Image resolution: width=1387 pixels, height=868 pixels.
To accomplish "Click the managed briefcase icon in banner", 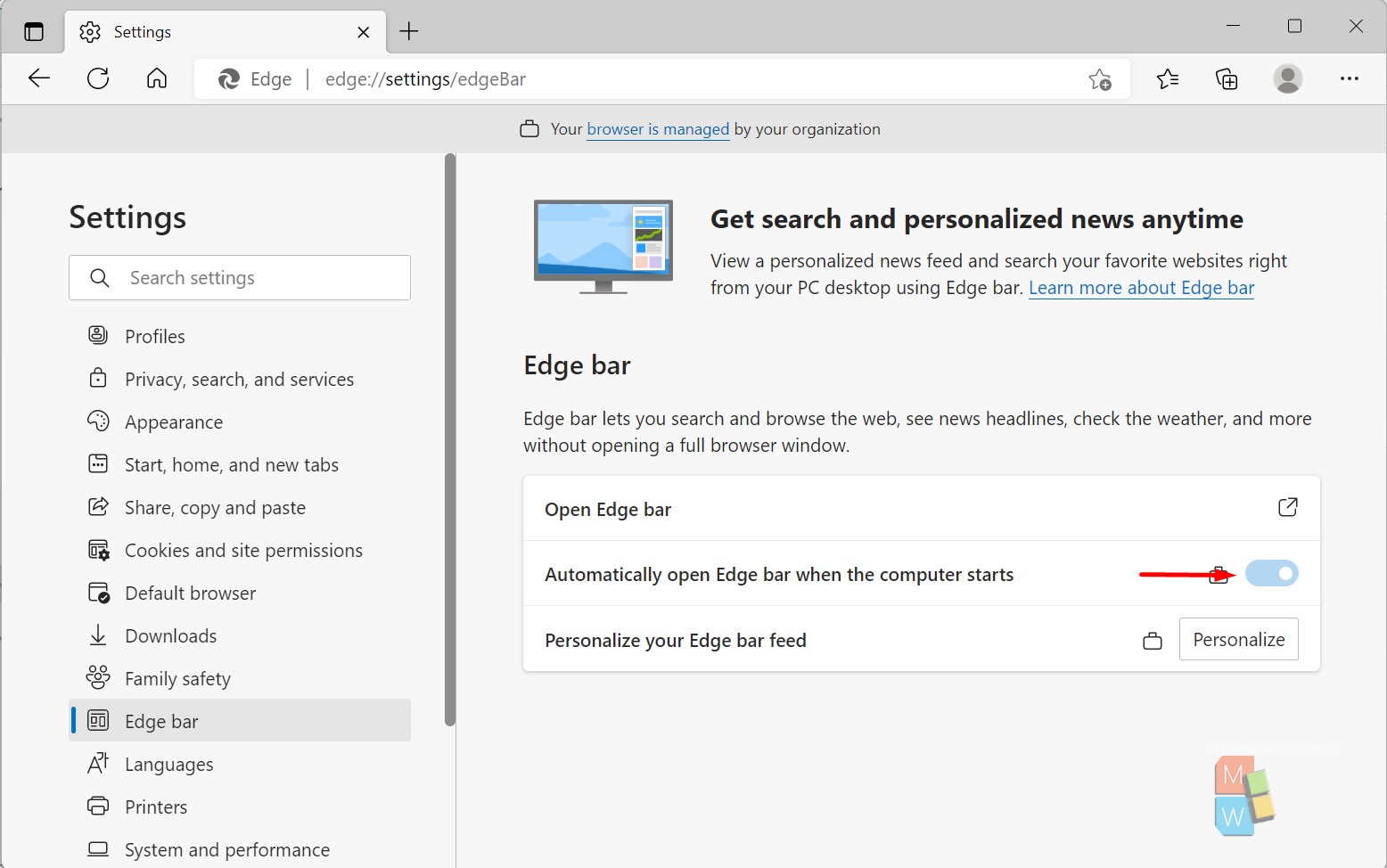I will pos(529,129).
